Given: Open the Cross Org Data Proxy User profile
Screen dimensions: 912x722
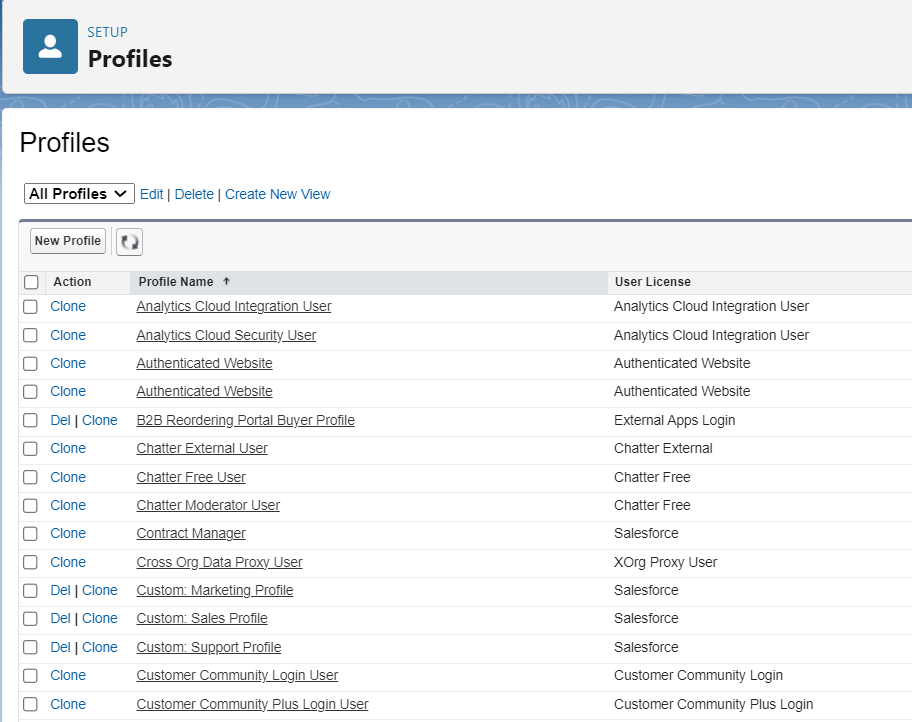Looking at the screenshot, I should [x=219, y=562].
